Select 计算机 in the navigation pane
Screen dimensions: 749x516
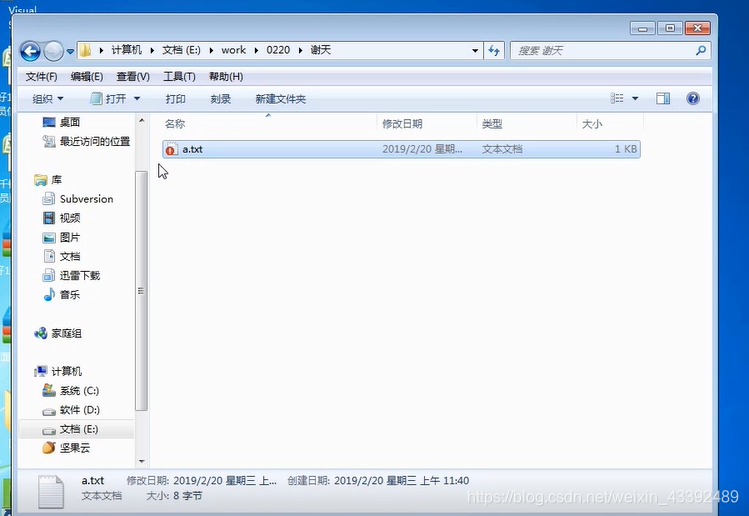[58, 371]
